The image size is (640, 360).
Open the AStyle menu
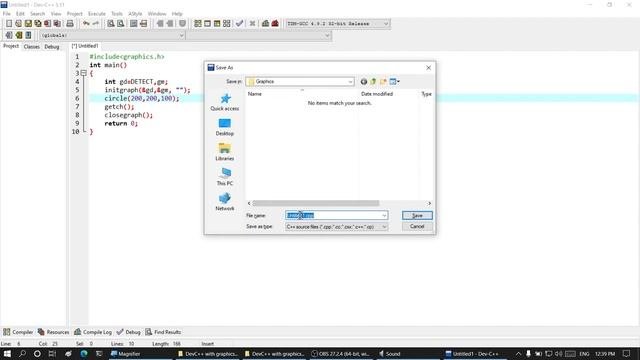point(135,14)
